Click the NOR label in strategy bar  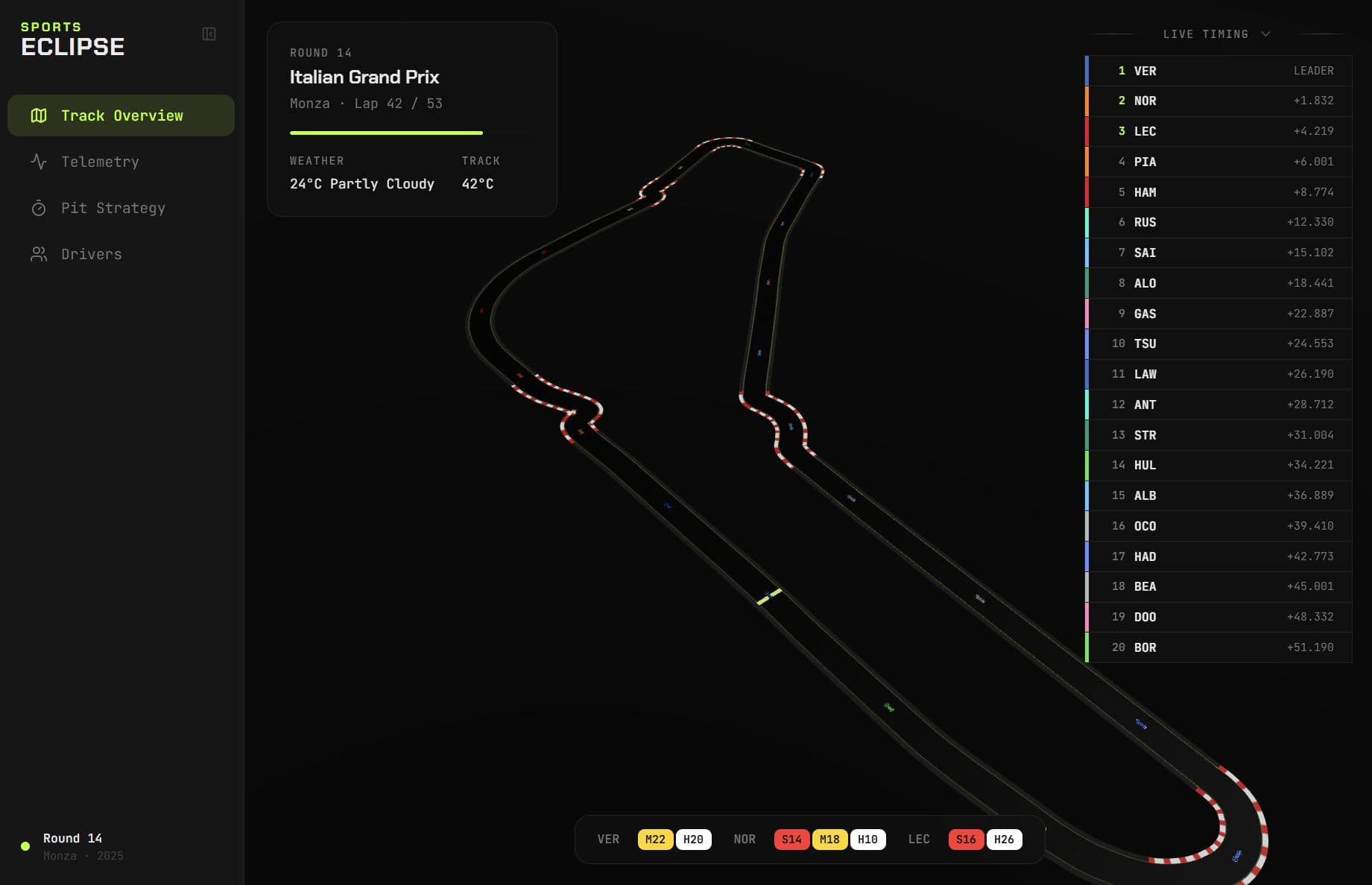click(745, 840)
